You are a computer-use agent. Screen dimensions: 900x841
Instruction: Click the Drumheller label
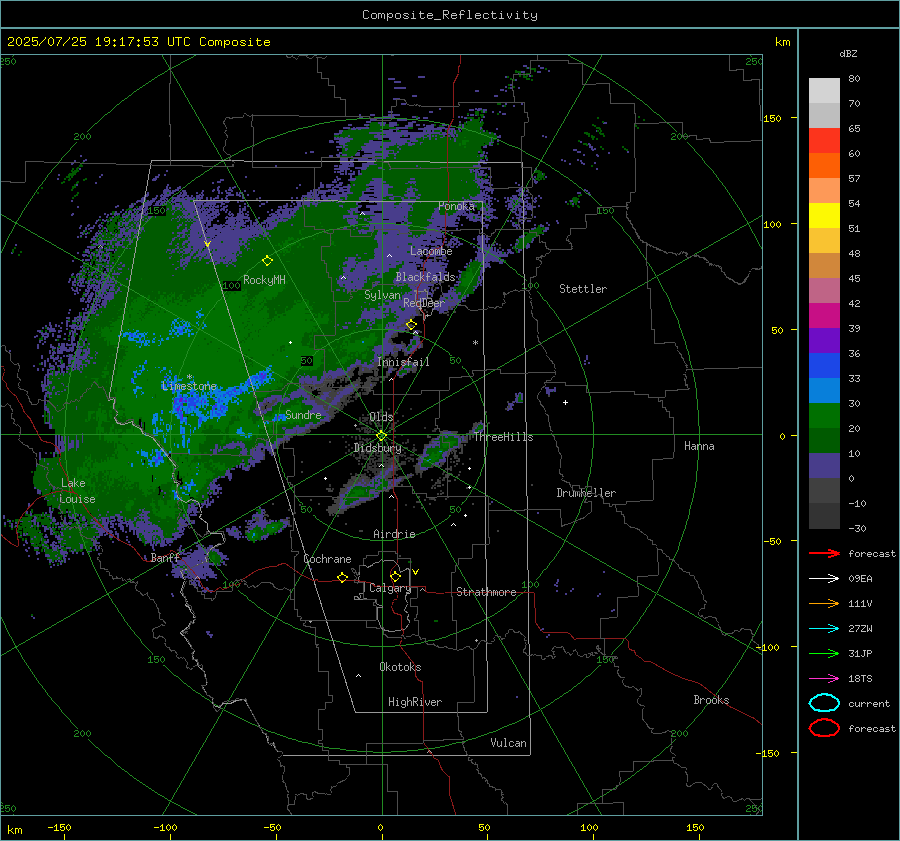(586, 493)
